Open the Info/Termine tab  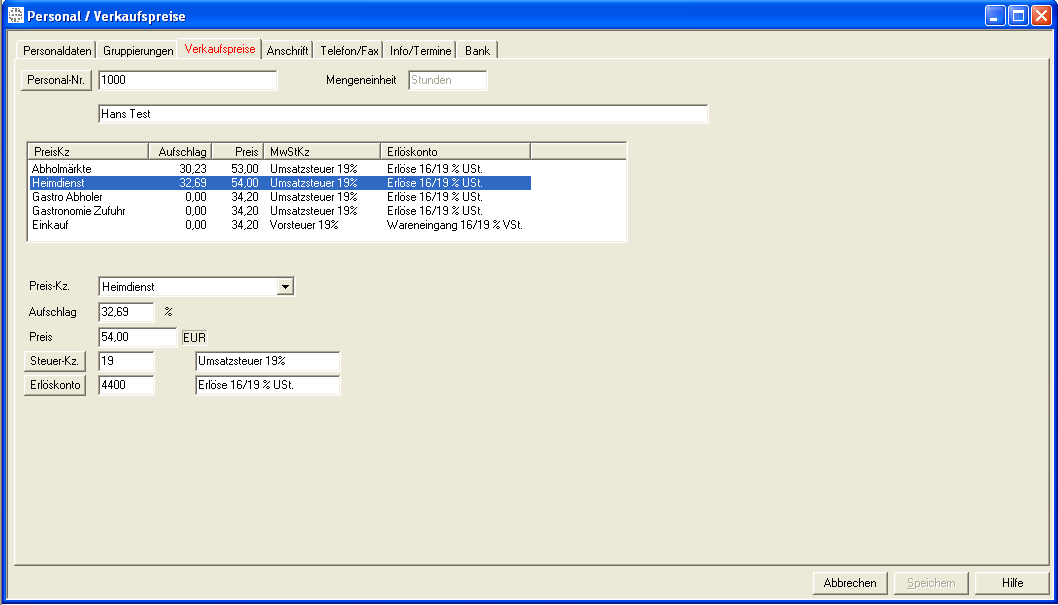(420, 51)
